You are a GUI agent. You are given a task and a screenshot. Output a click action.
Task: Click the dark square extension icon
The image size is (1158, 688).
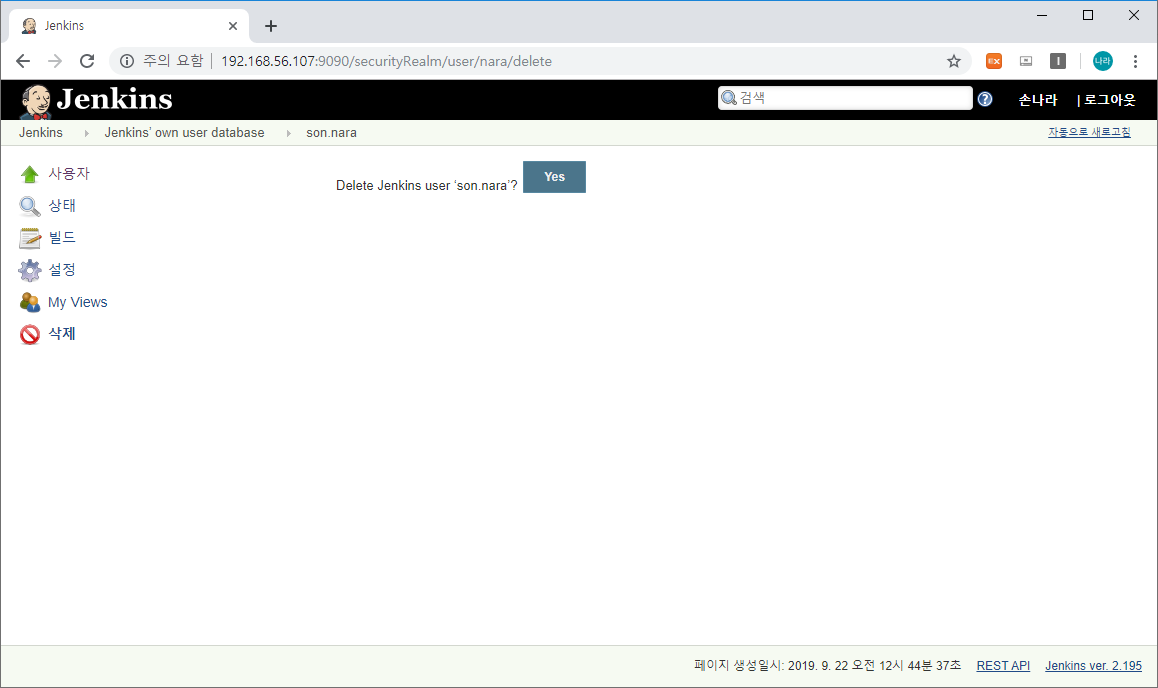coord(1058,61)
